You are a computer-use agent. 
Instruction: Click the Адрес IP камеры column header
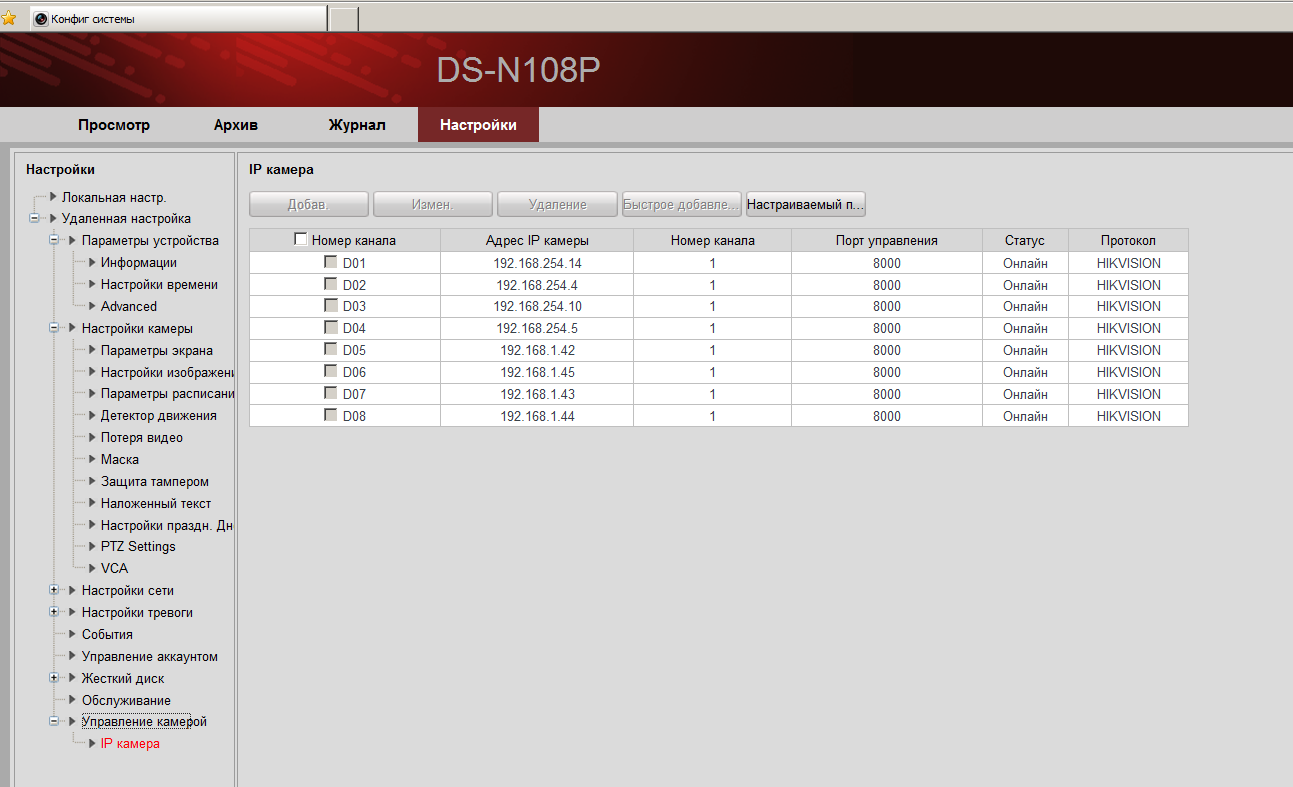tap(537, 240)
